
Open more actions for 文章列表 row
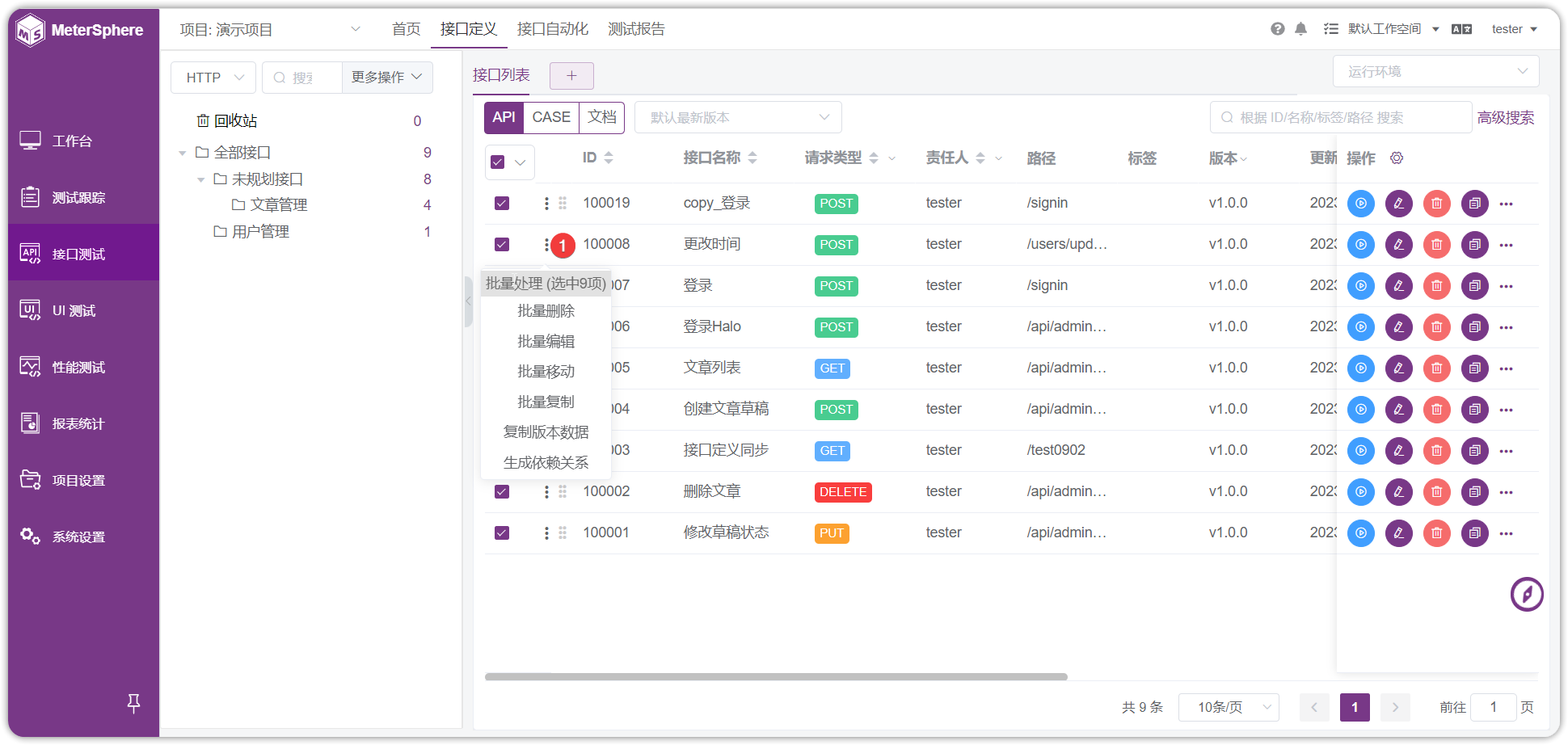(x=1507, y=368)
